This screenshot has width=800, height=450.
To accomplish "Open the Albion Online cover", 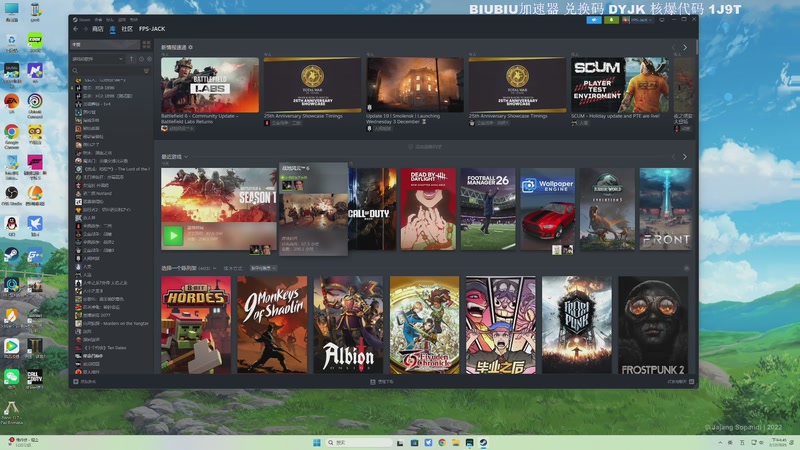I will [x=348, y=325].
